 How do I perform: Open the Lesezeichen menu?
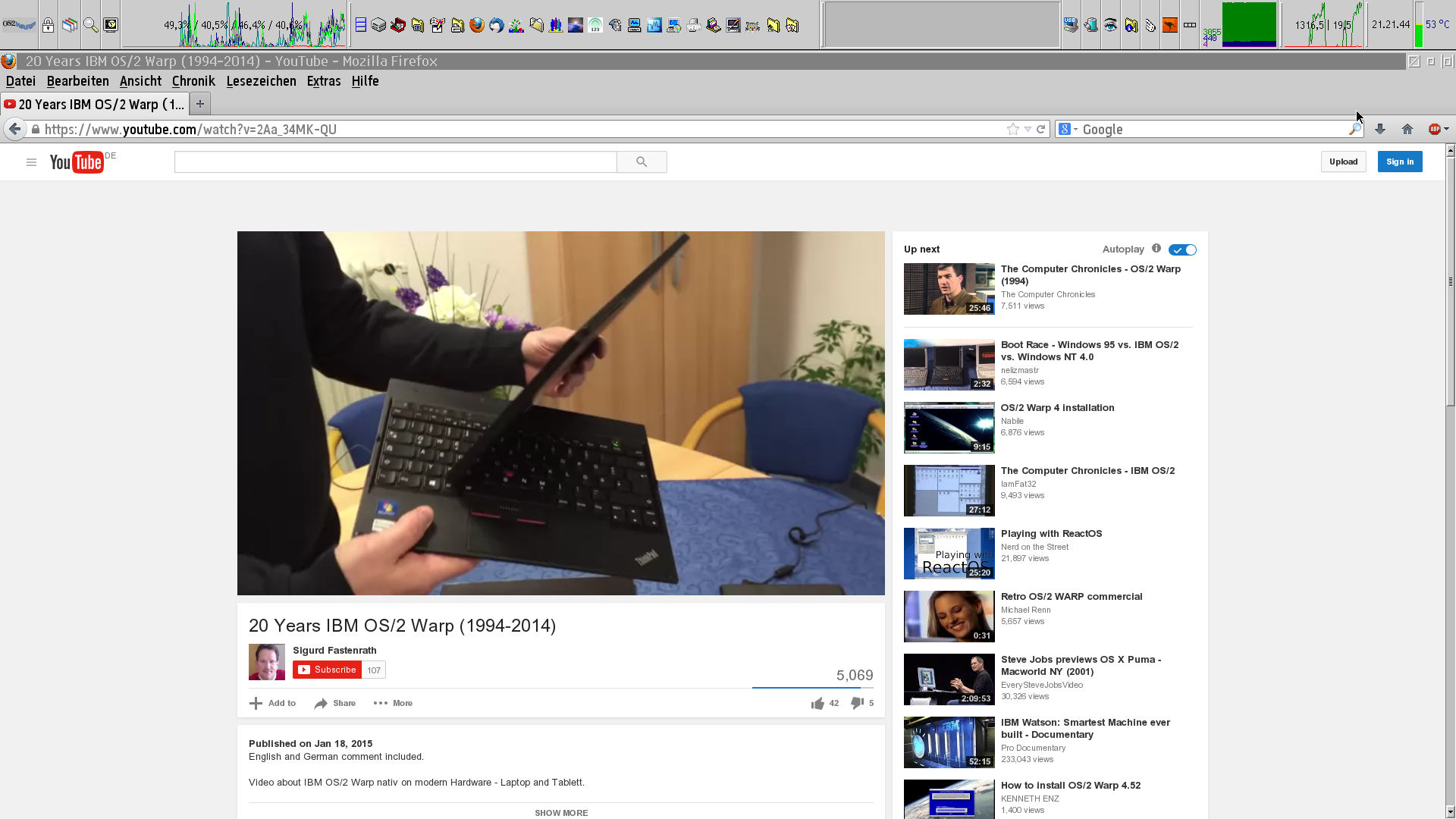click(x=261, y=81)
